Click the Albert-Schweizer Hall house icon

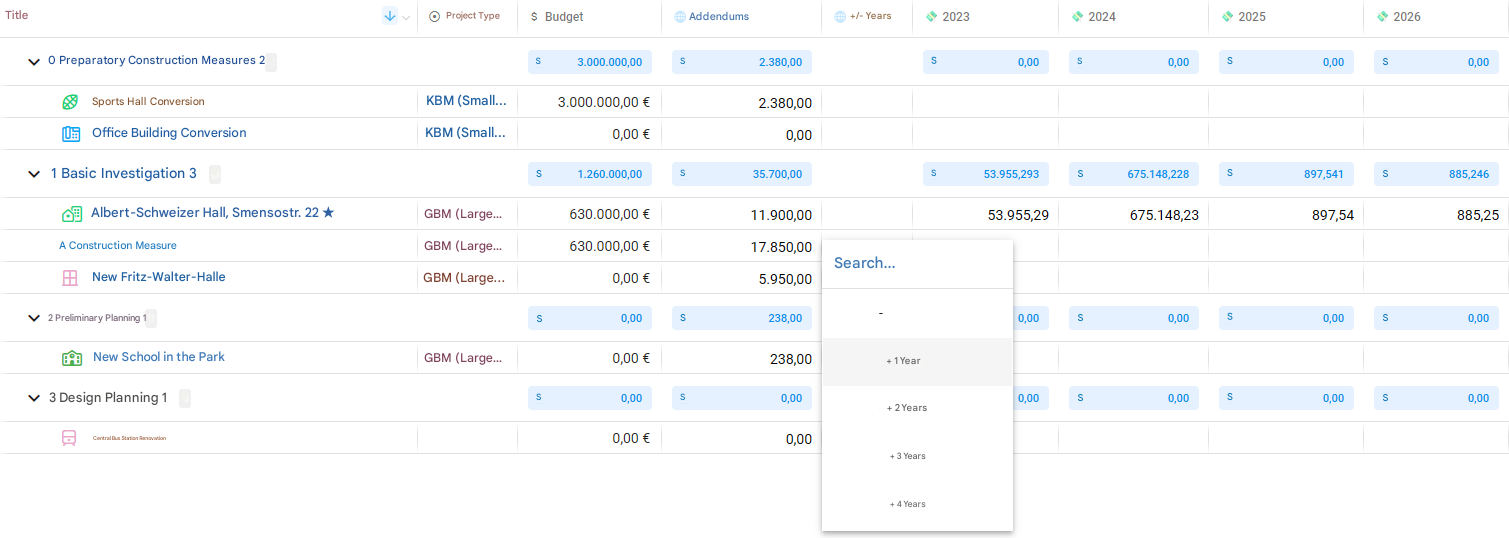71,214
